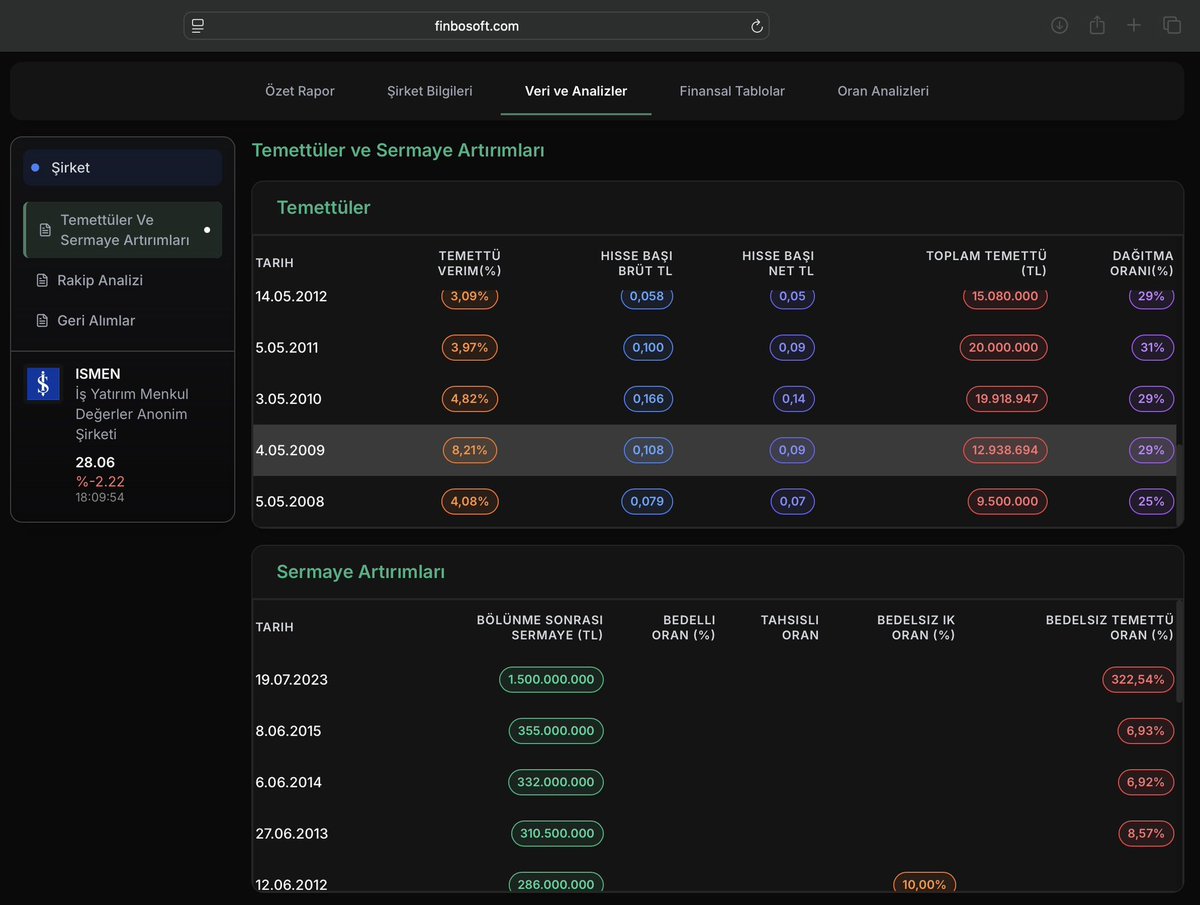Select the 322,54% bonus ratio badge
The width and height of the screenshot is (1200, 905).
[1138, 679]
